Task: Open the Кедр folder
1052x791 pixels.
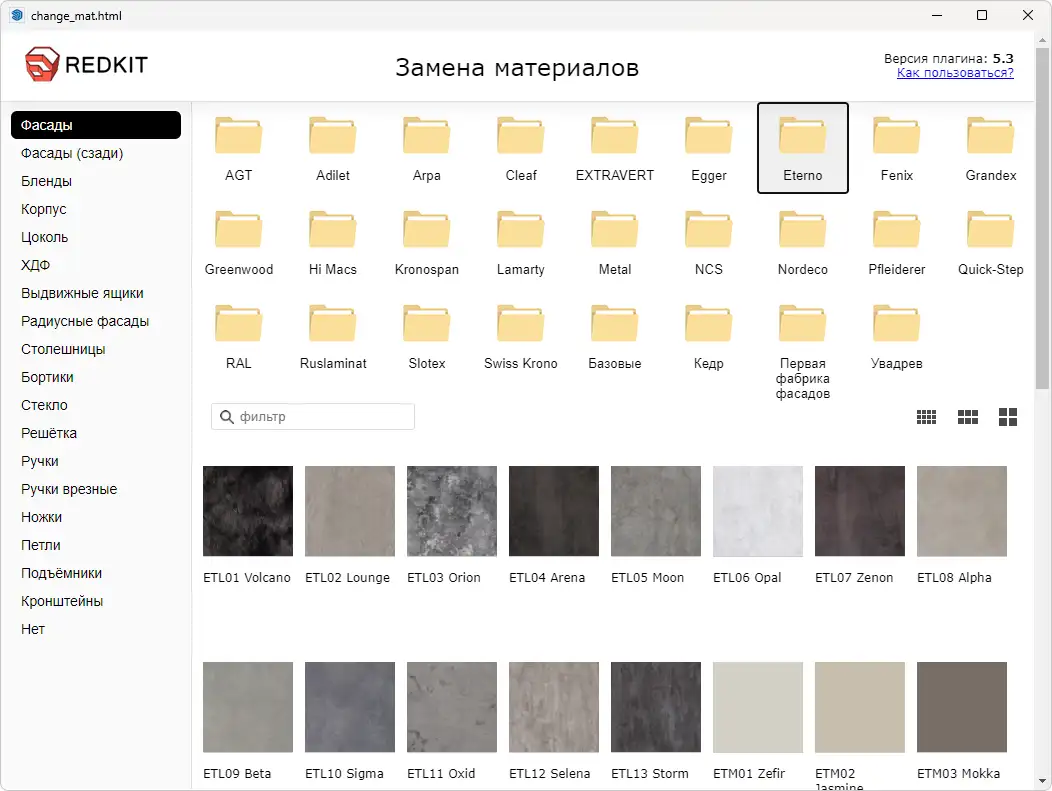Action: (x=708, y=328)
